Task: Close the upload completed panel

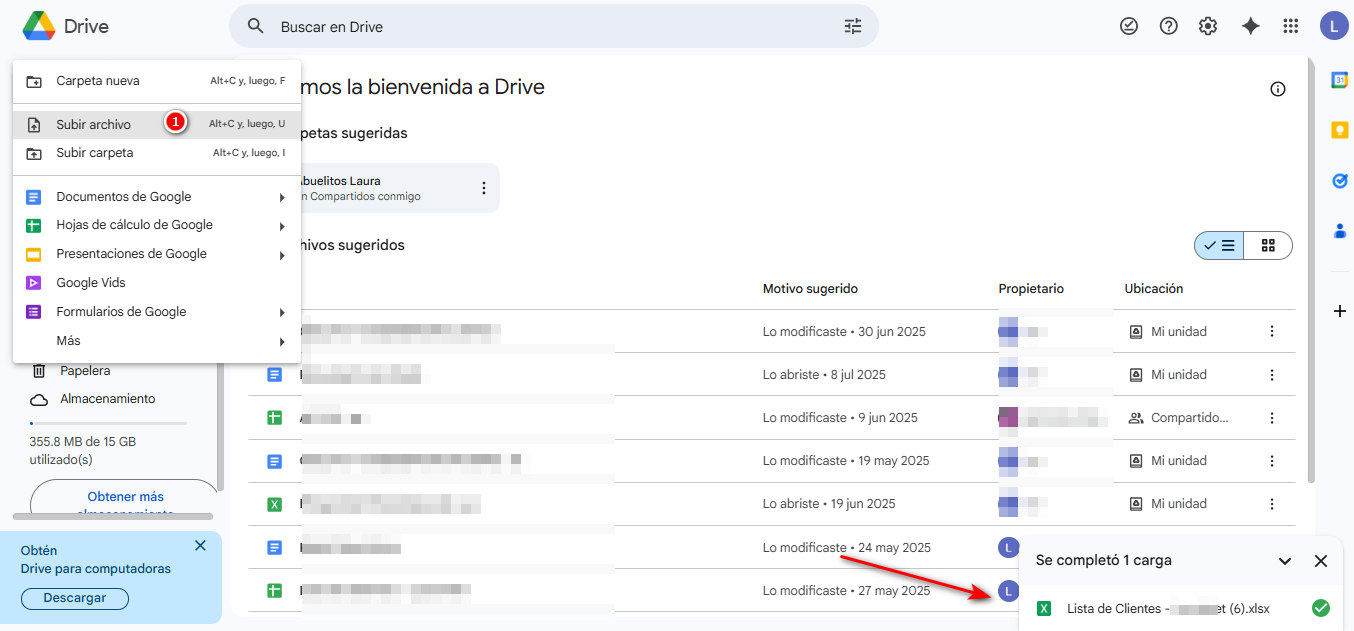Action: [x=1321, y=561]
